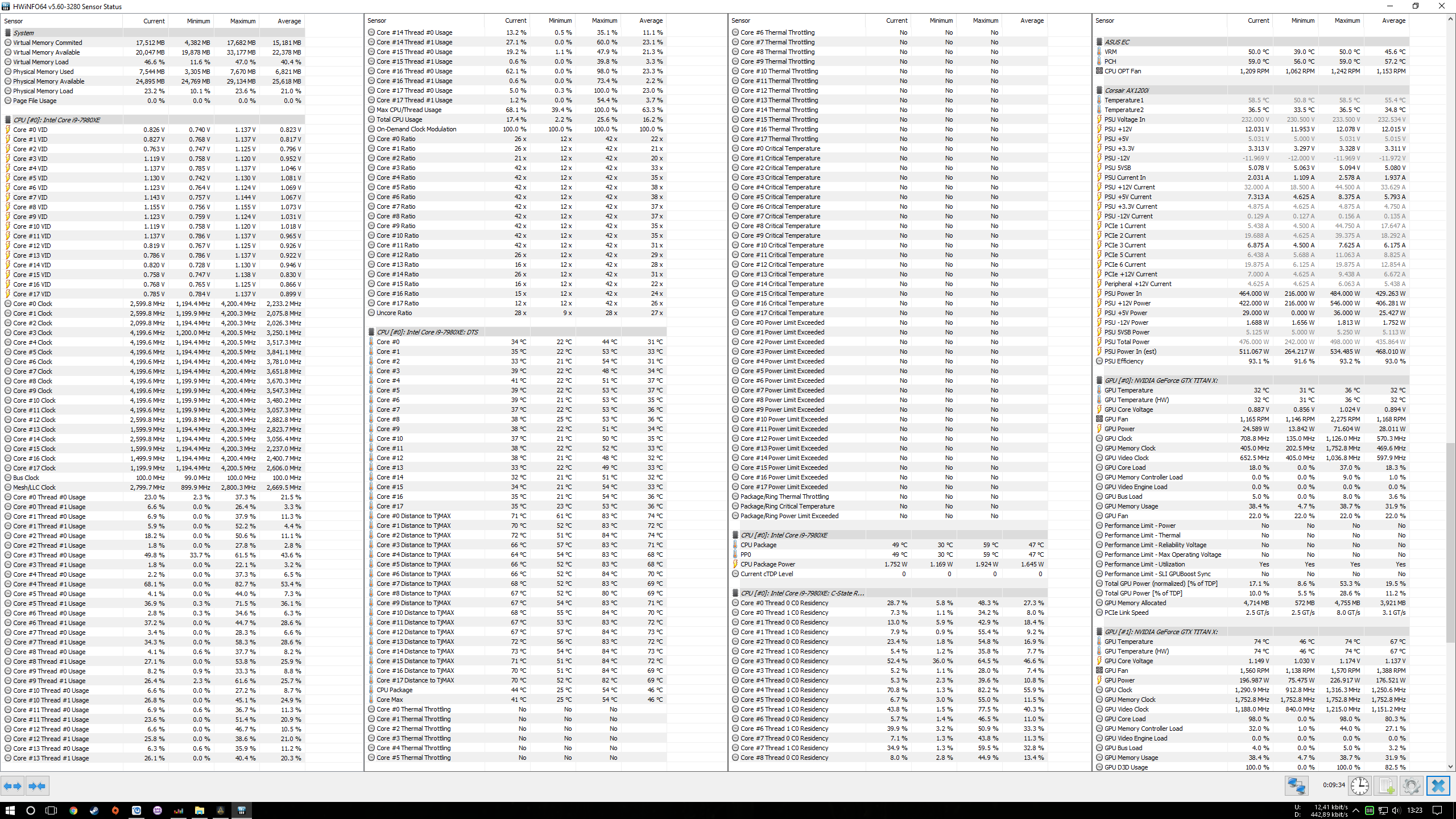Select the Total CPU Usage sensor row
Image resolution: width=1456 pixels, height=819 pixels.
click(x=399, y=119)
